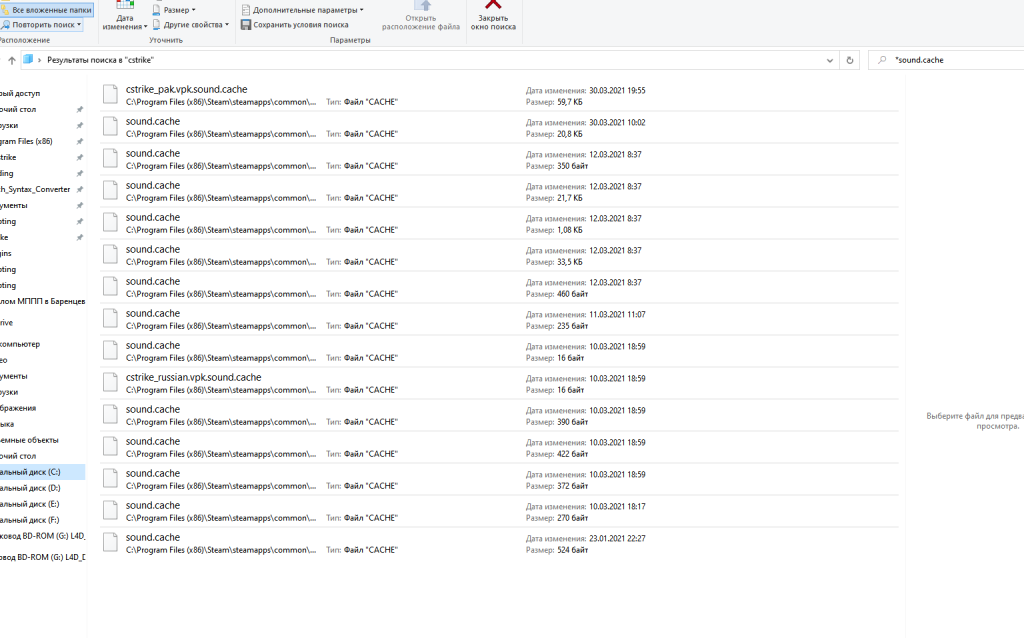The image size is (1024, 638).
Task: Click the up arrow navigation button
Action: tap(11, 60)
